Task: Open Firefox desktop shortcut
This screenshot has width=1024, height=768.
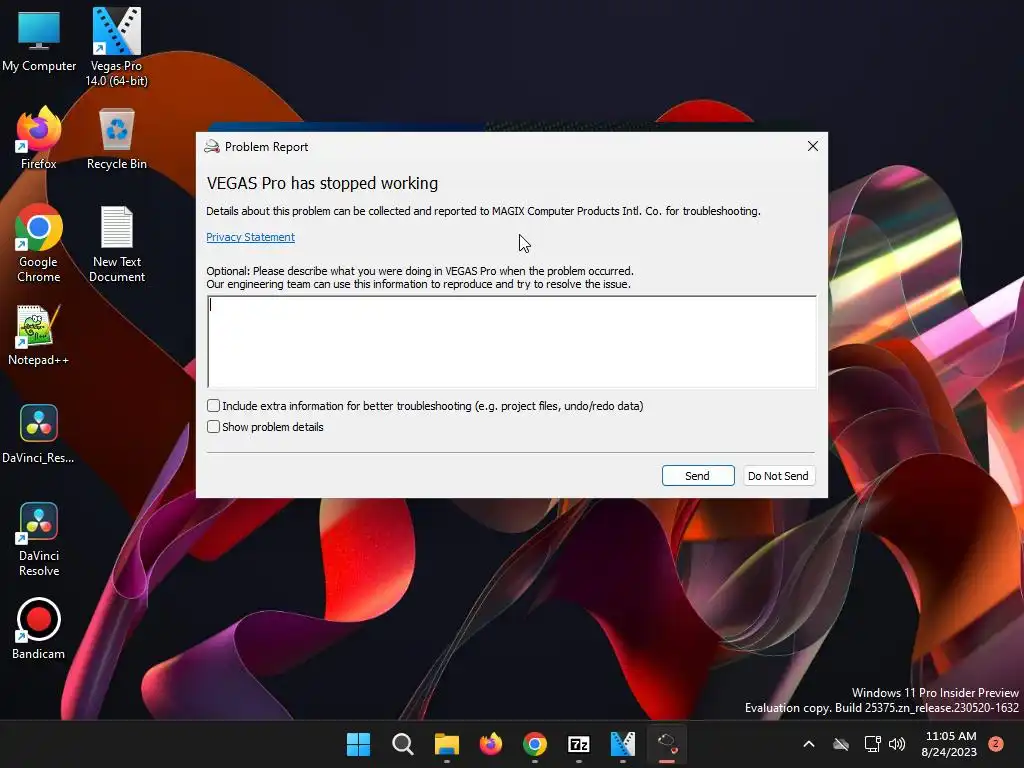Action: 39,138
